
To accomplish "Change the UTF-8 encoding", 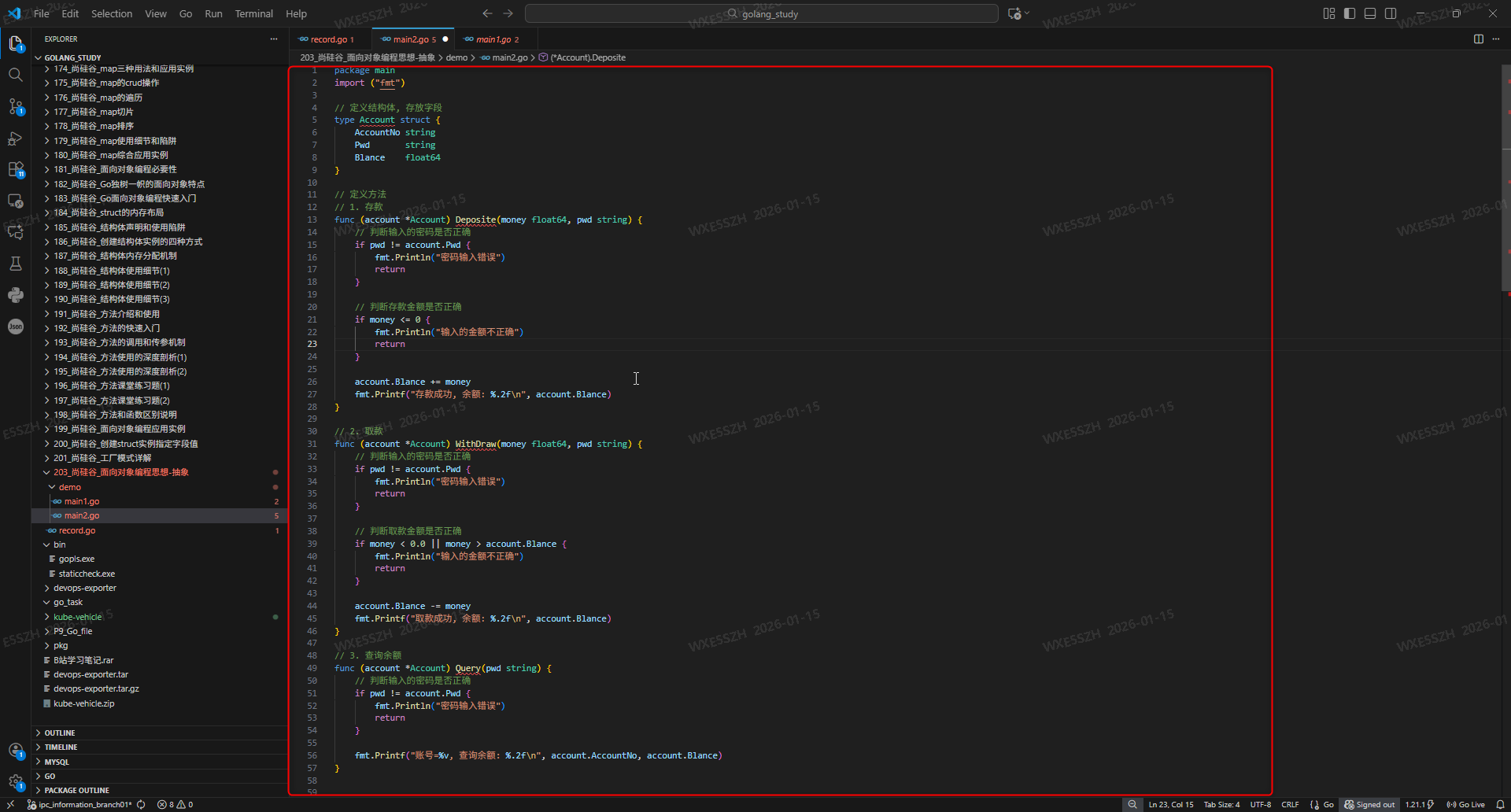I will tap(1261, 804).
